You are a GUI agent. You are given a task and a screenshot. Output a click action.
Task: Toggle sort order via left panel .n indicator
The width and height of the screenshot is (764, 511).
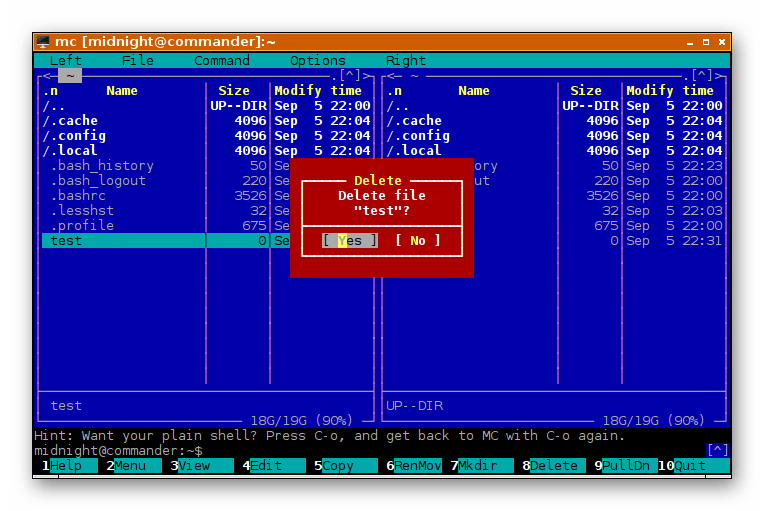[x=50, y=90]
